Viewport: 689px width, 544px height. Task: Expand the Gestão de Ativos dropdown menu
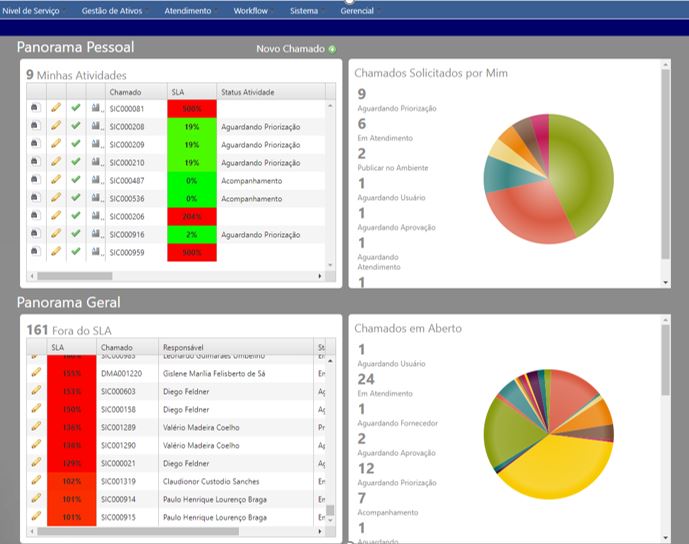point(113,11)
